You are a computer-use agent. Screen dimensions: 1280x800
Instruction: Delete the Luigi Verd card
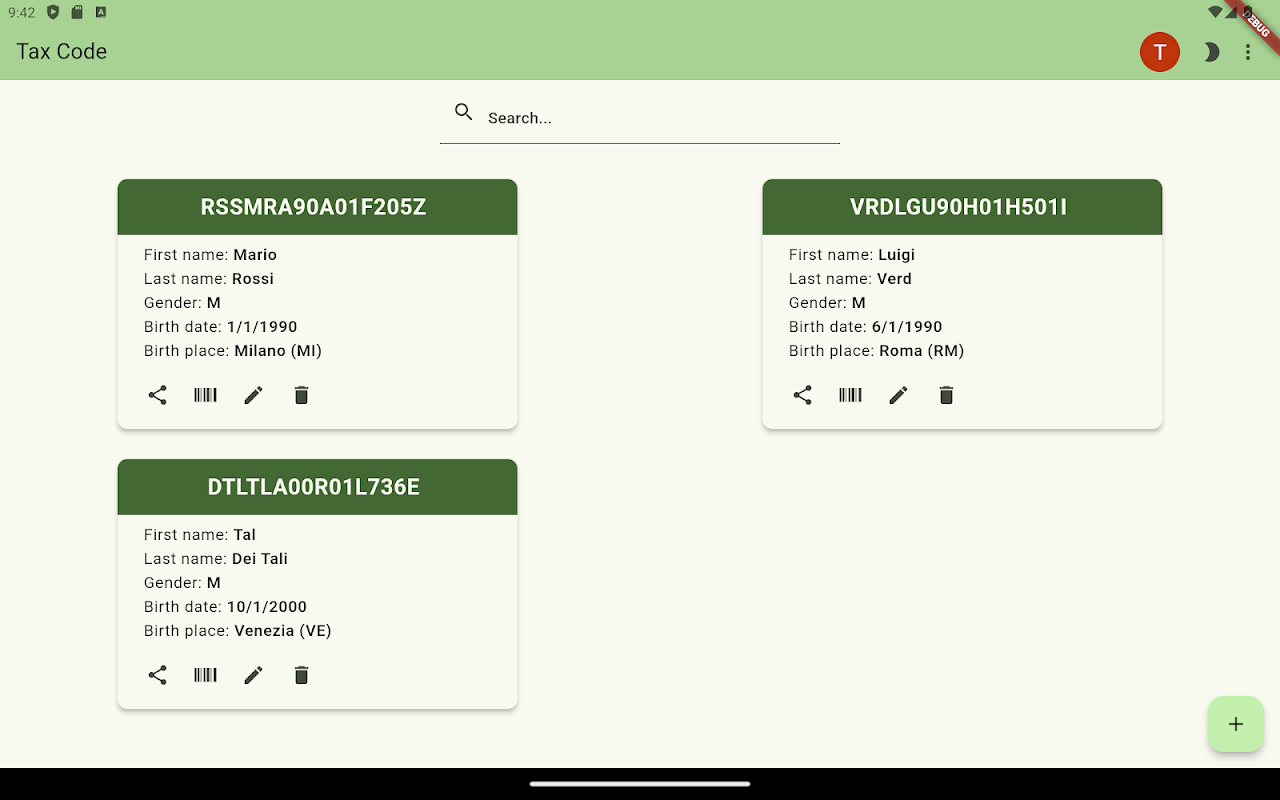tap(947, 395)
